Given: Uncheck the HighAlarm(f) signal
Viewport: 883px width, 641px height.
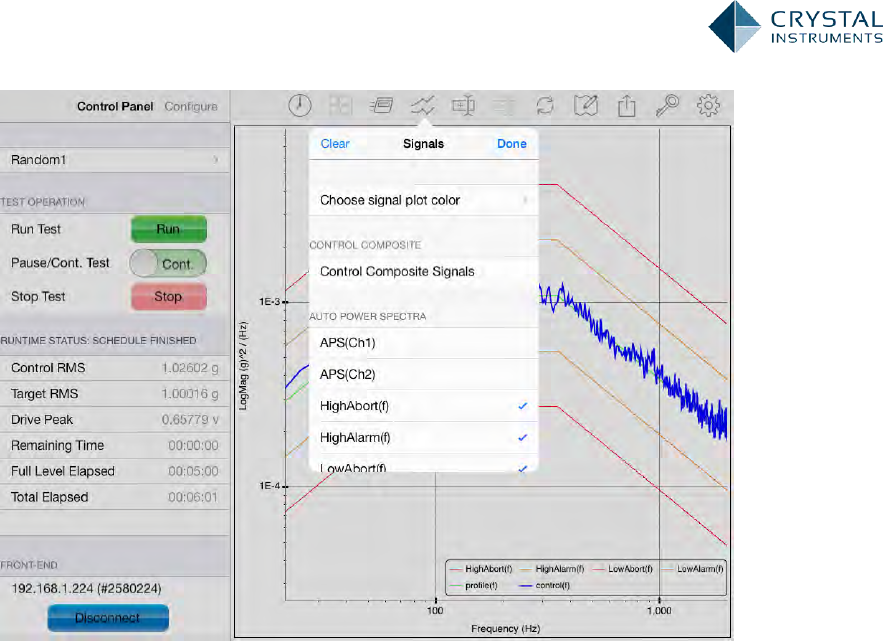Looking at the screenshot, I should 423,438.
